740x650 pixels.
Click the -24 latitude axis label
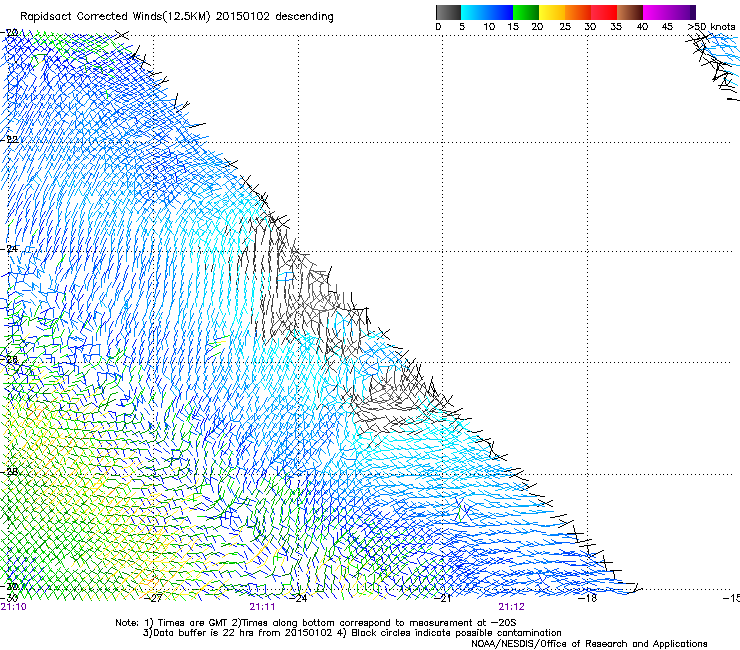(10, 249)
